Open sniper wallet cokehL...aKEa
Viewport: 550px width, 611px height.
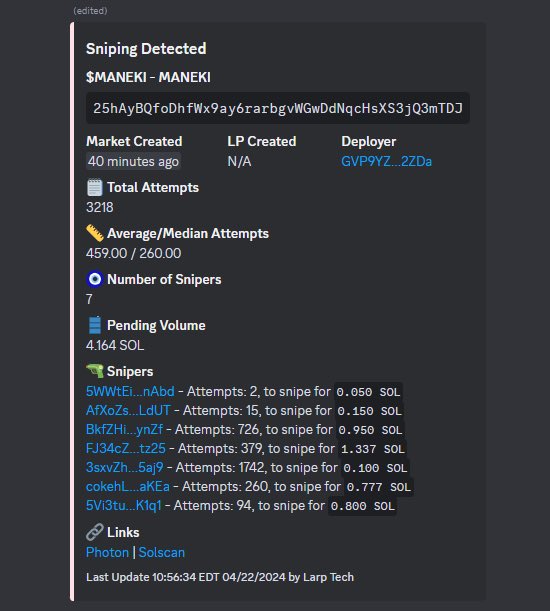(128, 486)
